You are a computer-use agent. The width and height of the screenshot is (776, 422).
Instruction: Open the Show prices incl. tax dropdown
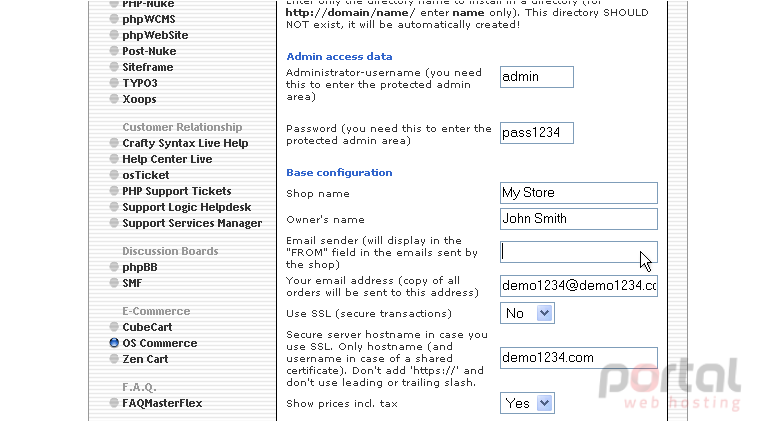pyautogui.click(x=527, y=403)
